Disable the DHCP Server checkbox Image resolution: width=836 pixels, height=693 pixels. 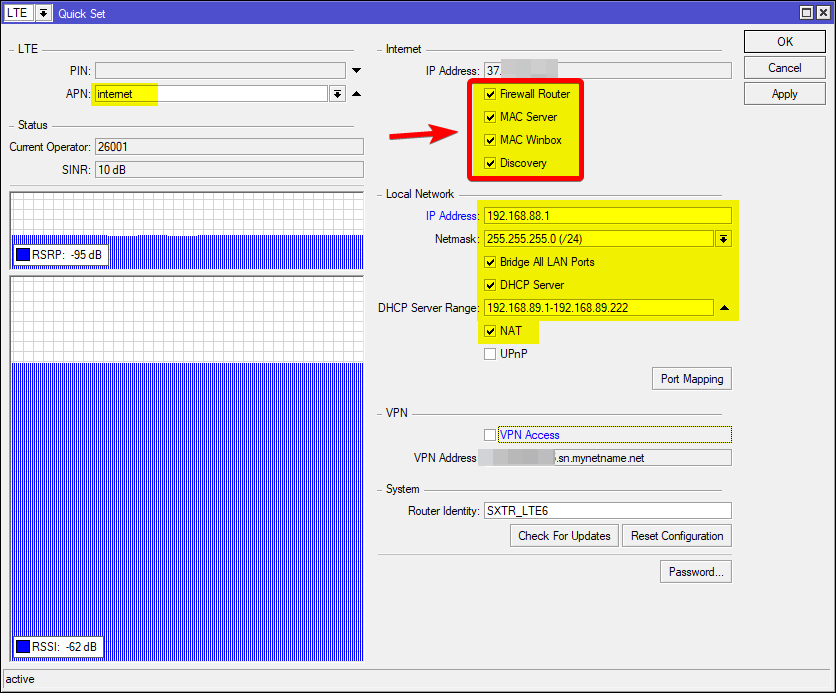[490, 285]
